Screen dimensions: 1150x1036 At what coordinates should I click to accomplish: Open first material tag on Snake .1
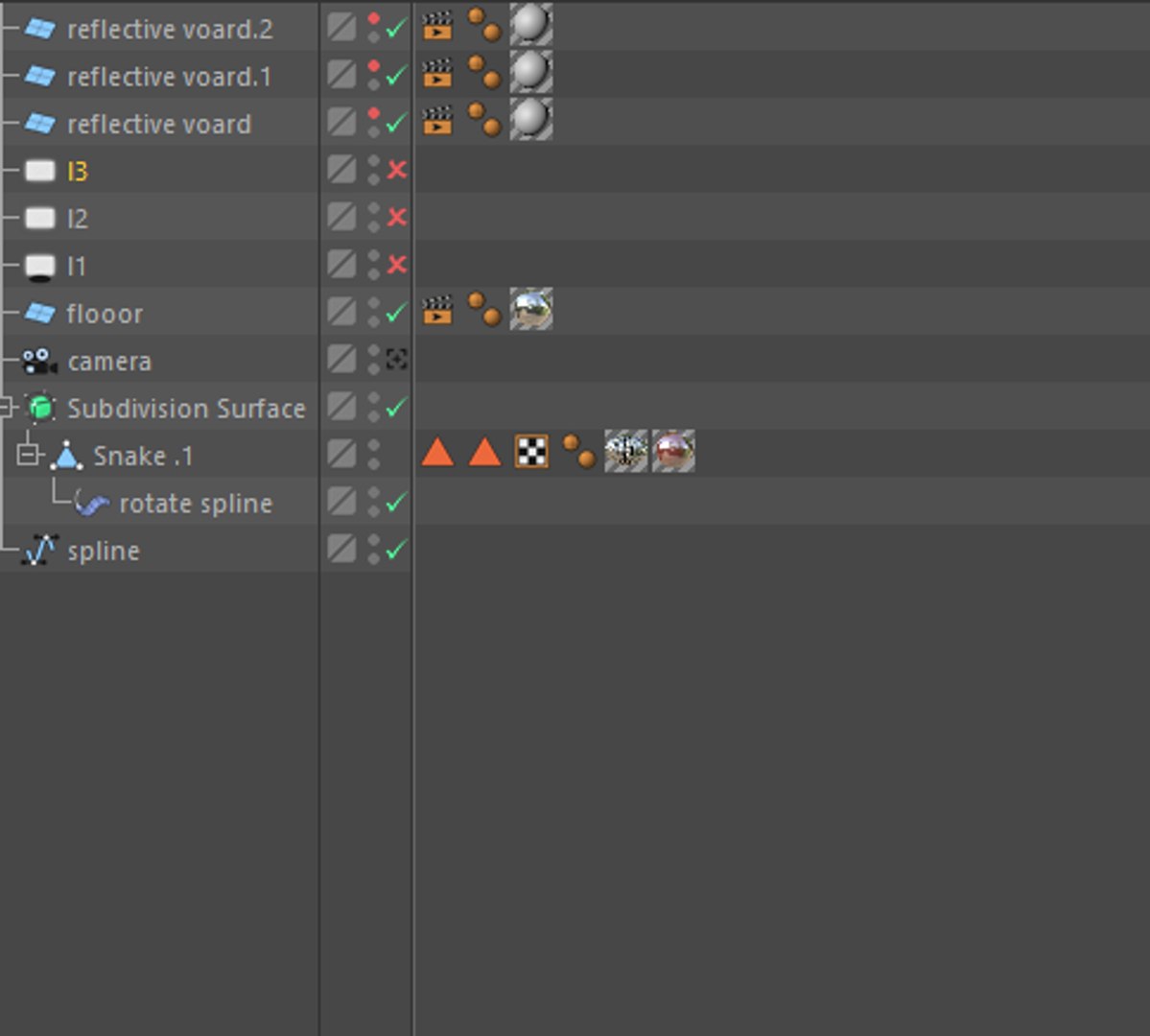[625, 451]
